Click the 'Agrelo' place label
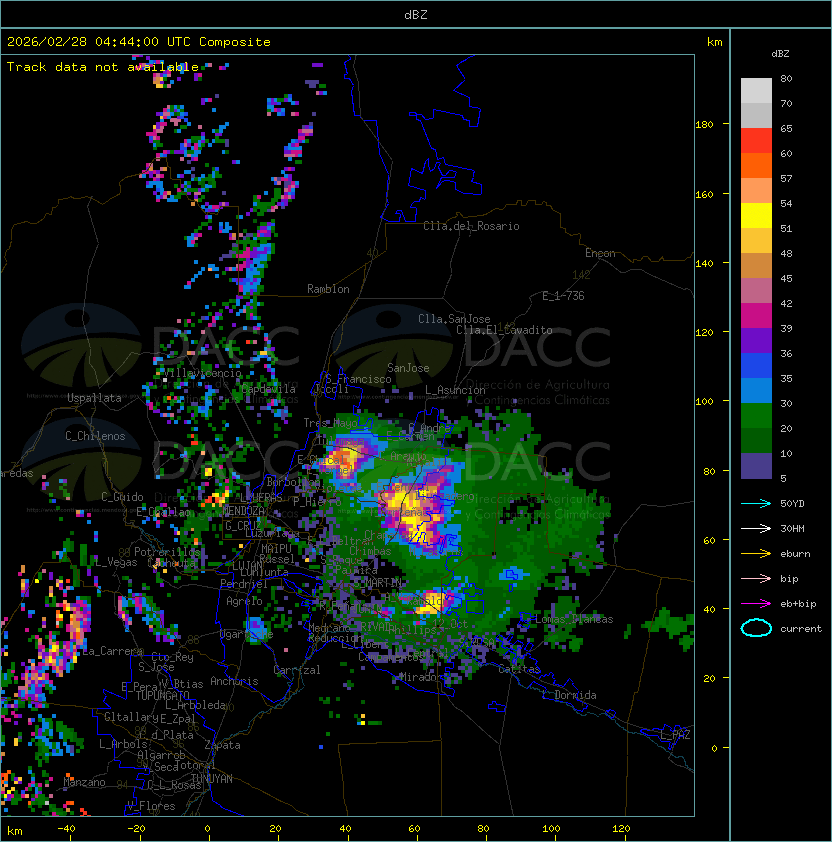The image size is (832, 842). pos(244,601)
